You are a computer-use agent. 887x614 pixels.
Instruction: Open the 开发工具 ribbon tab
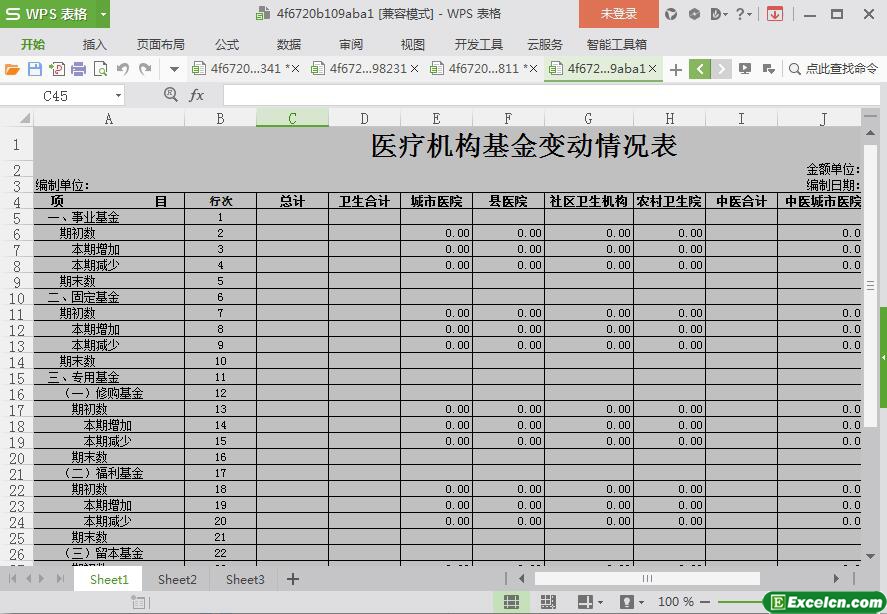click(479, 44)
